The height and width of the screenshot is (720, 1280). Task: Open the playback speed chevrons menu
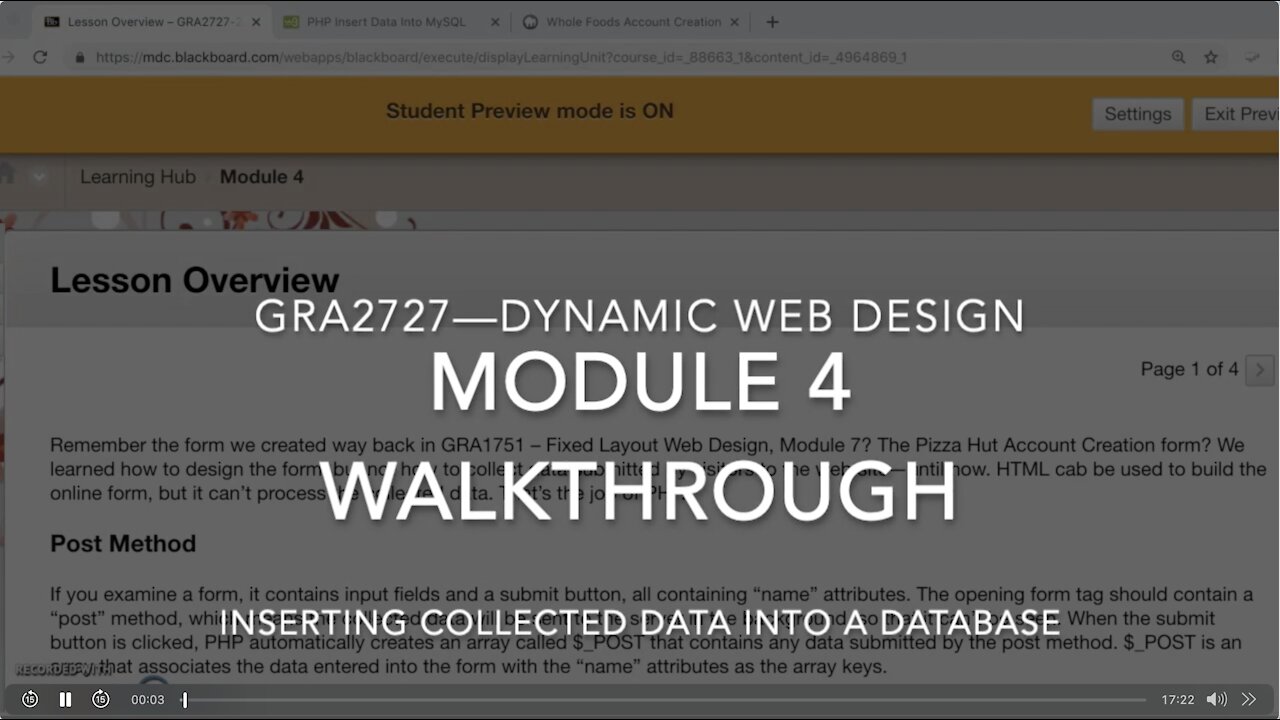tap(1249, 700)
